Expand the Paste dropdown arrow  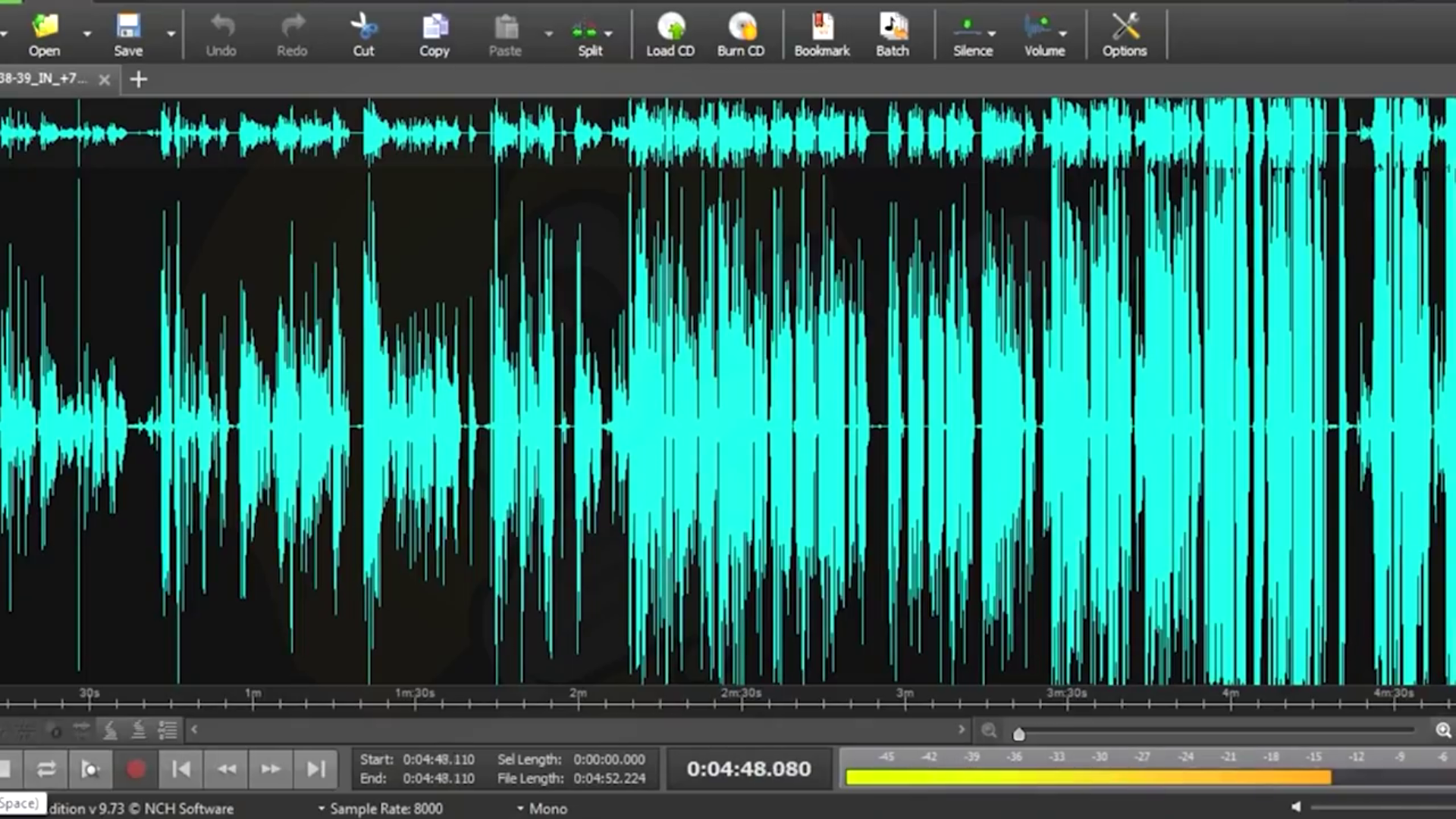point(548,33)
